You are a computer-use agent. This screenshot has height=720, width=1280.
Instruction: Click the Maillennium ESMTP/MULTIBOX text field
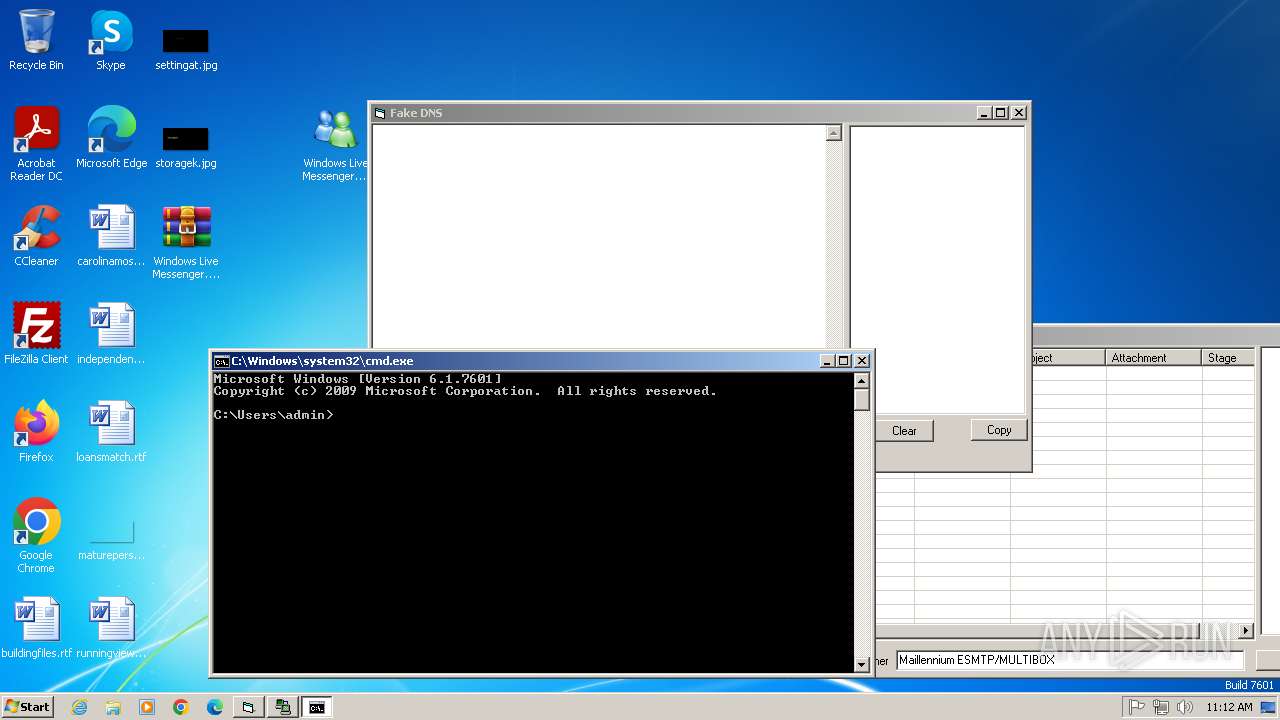tap(1069, 660)
